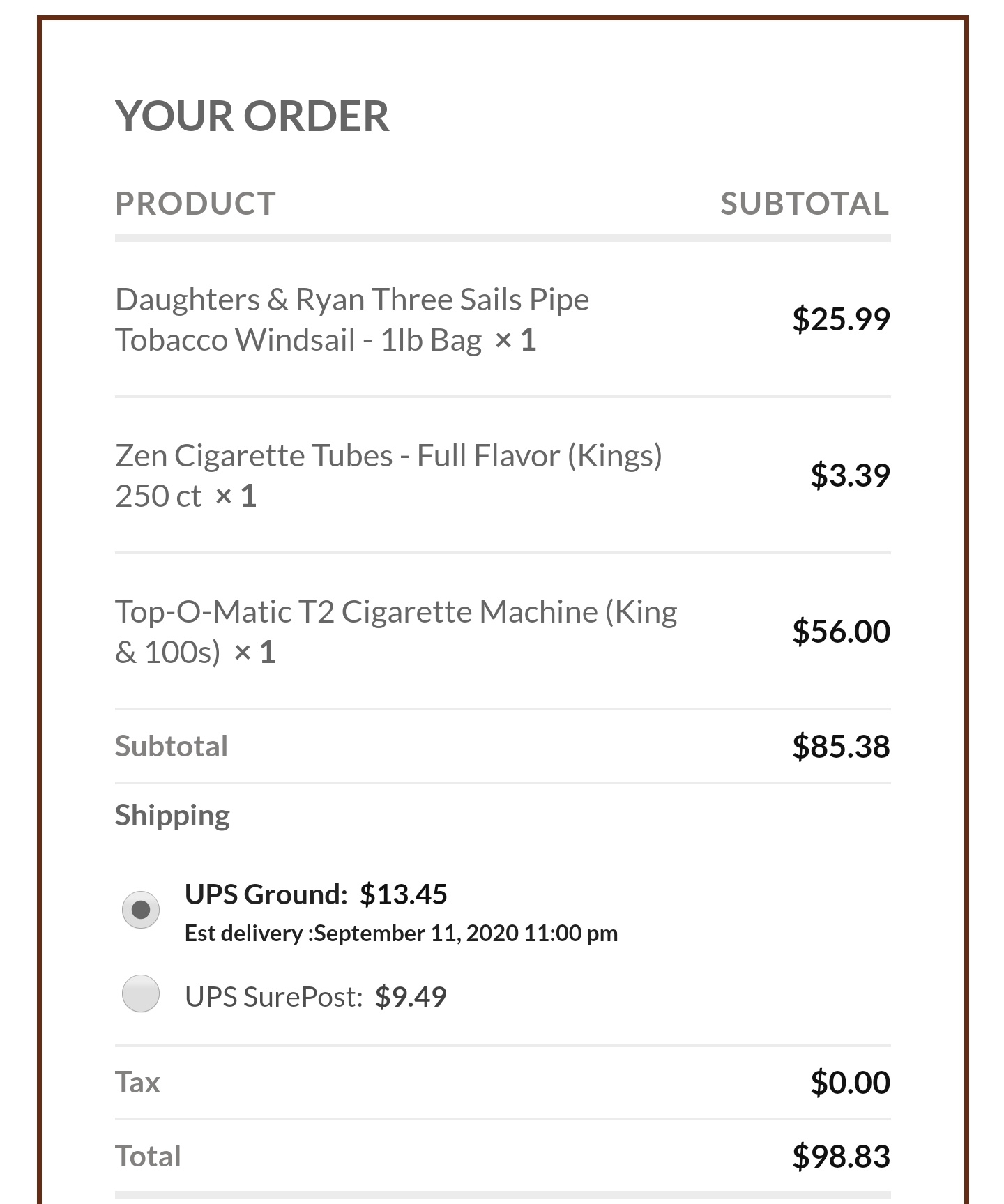Click the UPS Ground price $13.45
The width and height of the screenshot is (1004, 1204).
403,894
